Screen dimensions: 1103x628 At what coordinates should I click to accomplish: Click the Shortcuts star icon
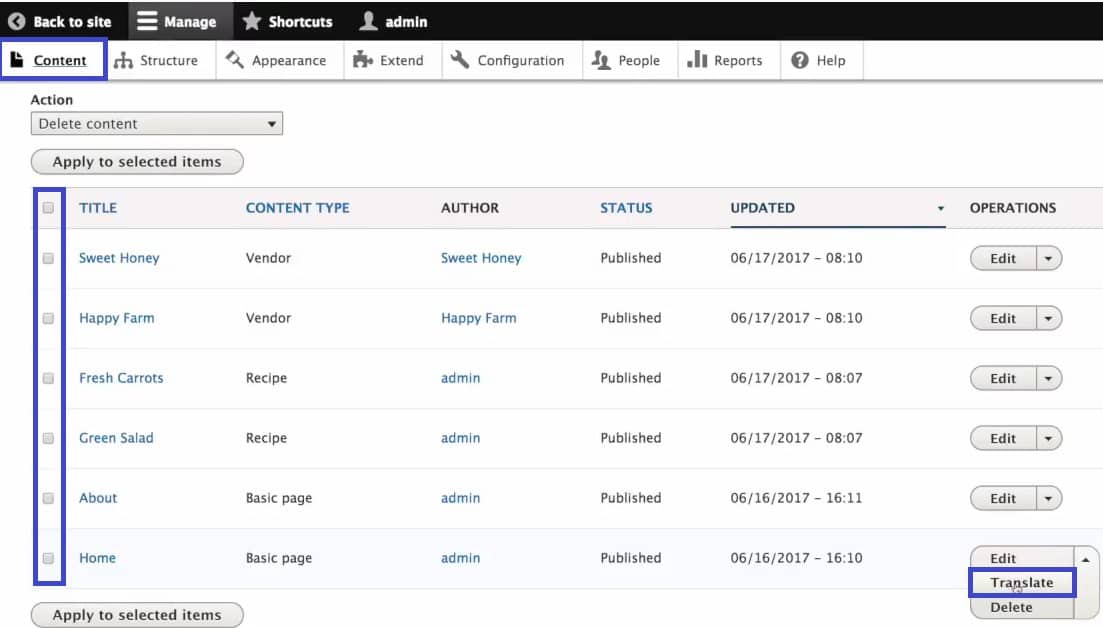pos(251,20)
